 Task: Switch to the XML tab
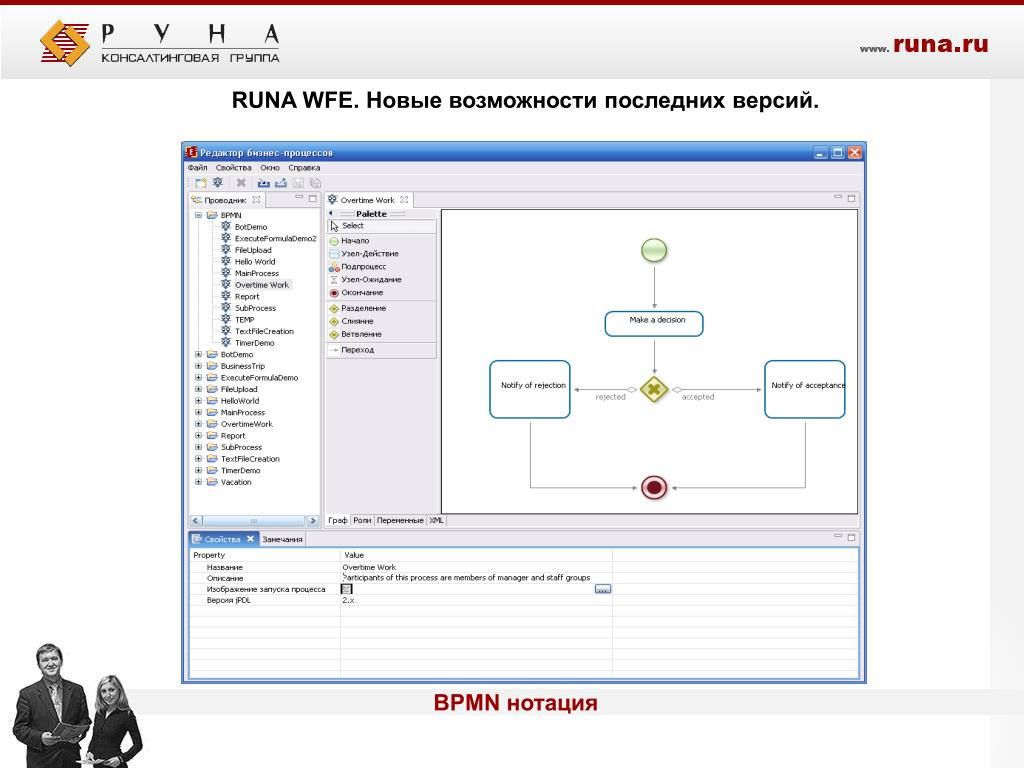click(436, 520)
